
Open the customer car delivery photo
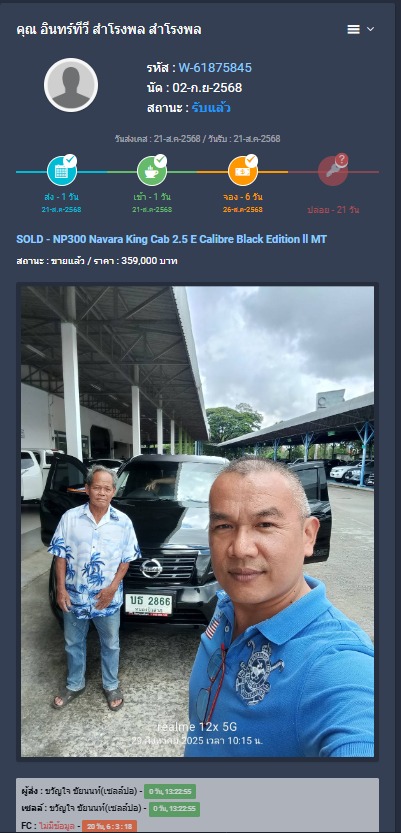point(198,521)
